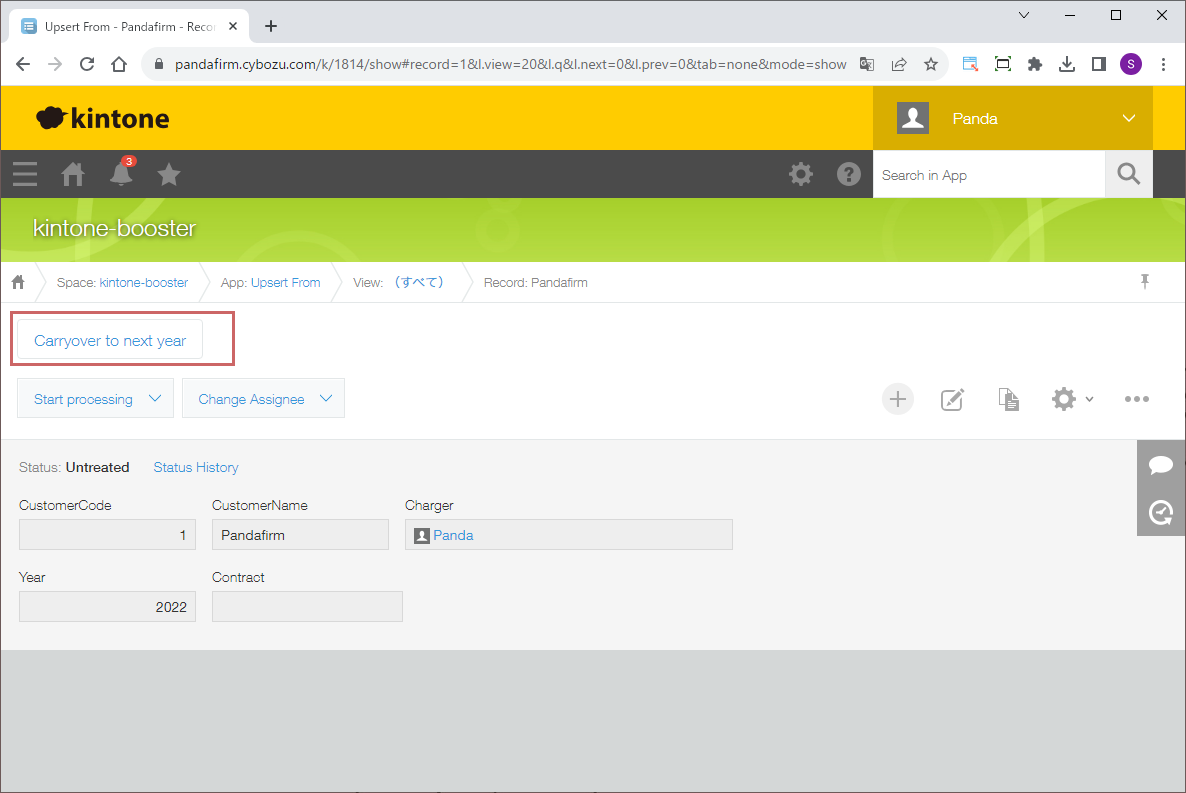This screenshot has width=1186, height=793.
Task: Edit the record with pencil icon
Action: pos(952,399)
